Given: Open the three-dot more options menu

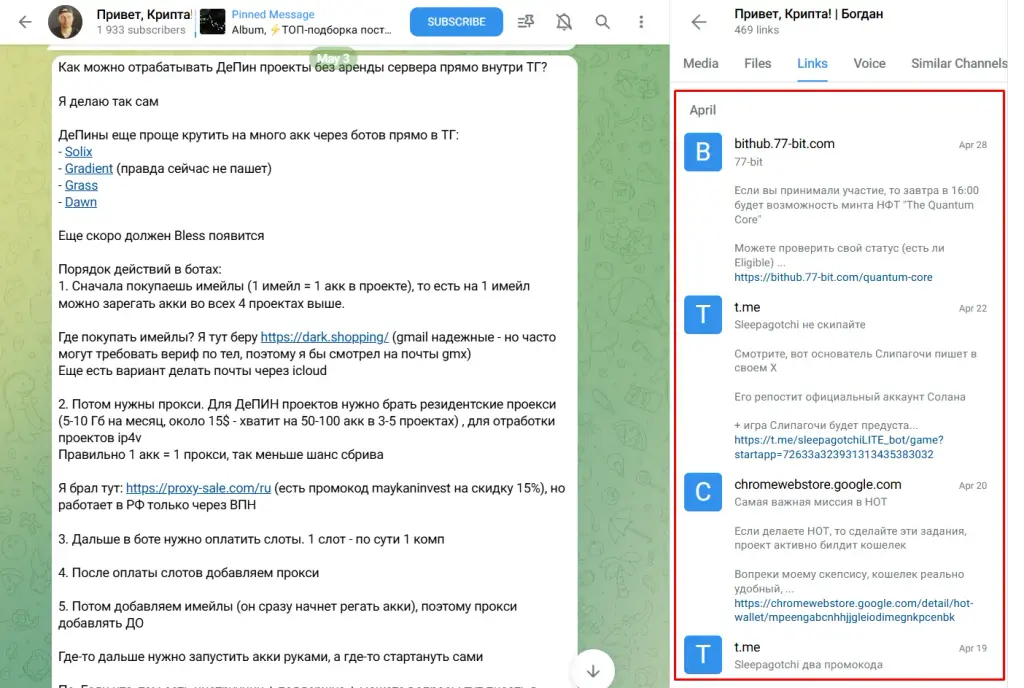Looking at the screenshot, I should coord(641,22).
